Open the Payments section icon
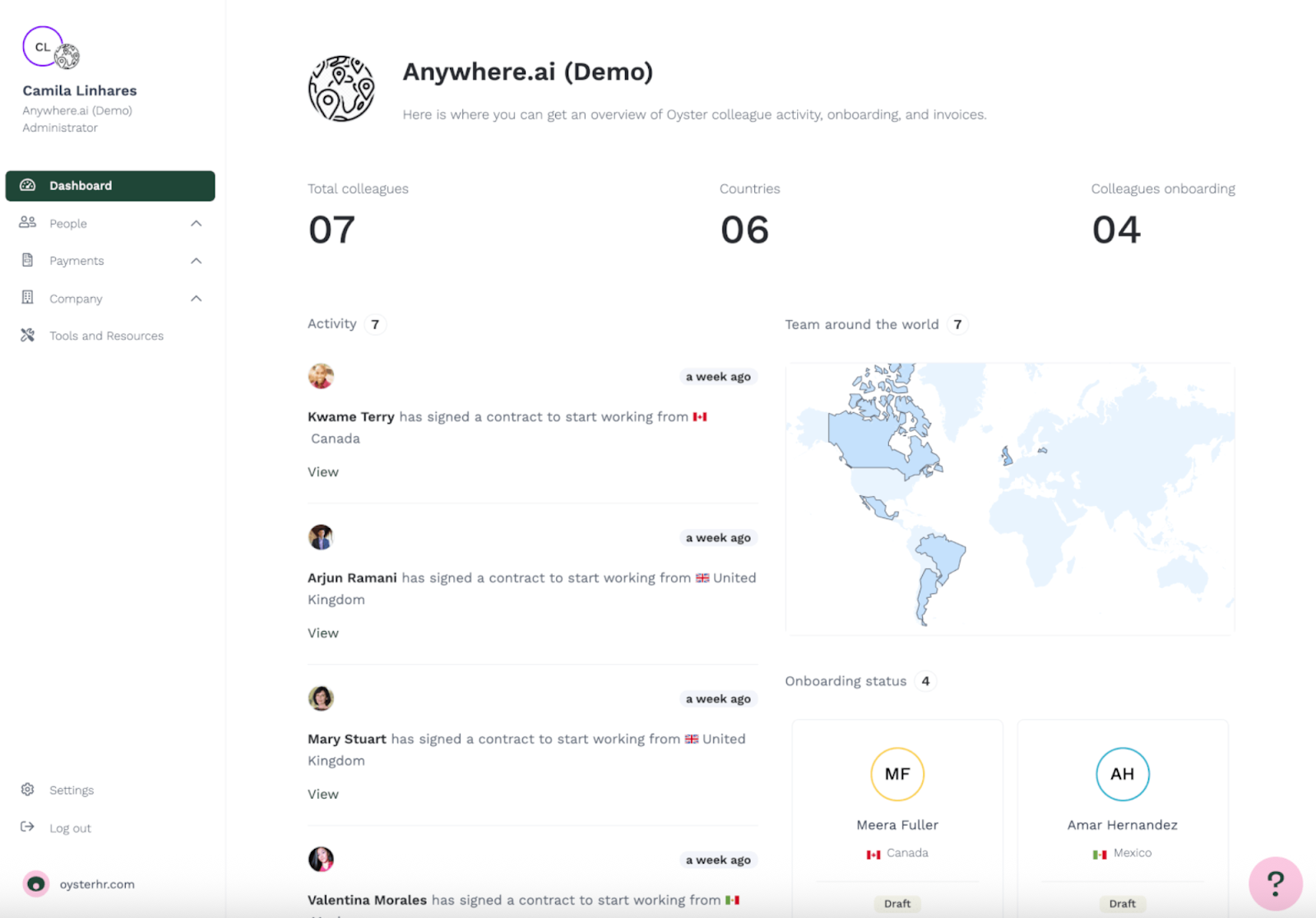 [27, 260]
